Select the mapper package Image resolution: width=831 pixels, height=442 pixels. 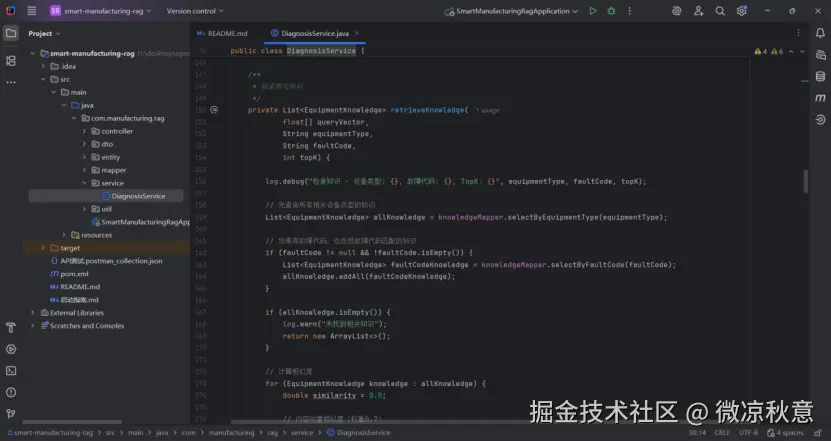pos(109,170)
